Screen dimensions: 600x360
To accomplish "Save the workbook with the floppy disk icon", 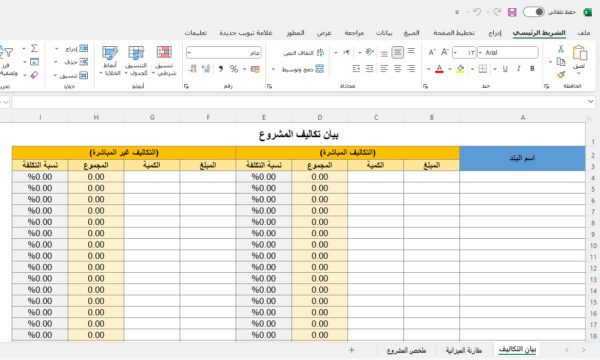I will [512, 12].
